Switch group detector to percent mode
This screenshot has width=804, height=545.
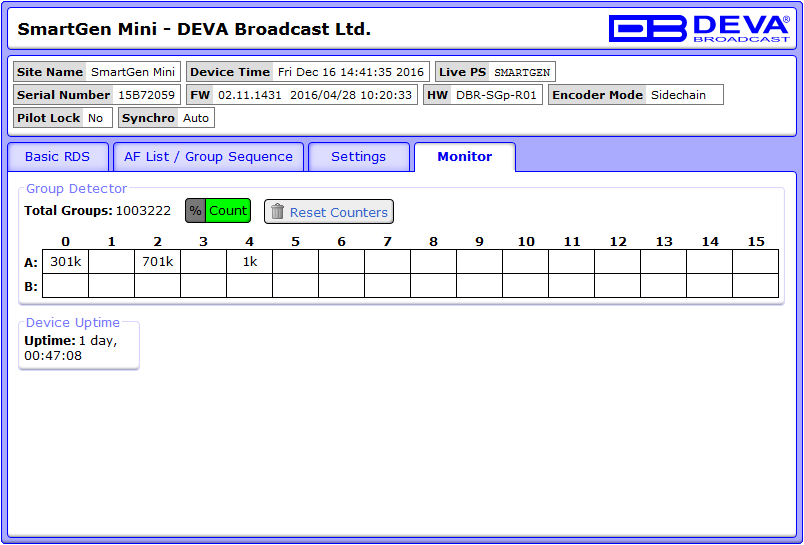195,211
